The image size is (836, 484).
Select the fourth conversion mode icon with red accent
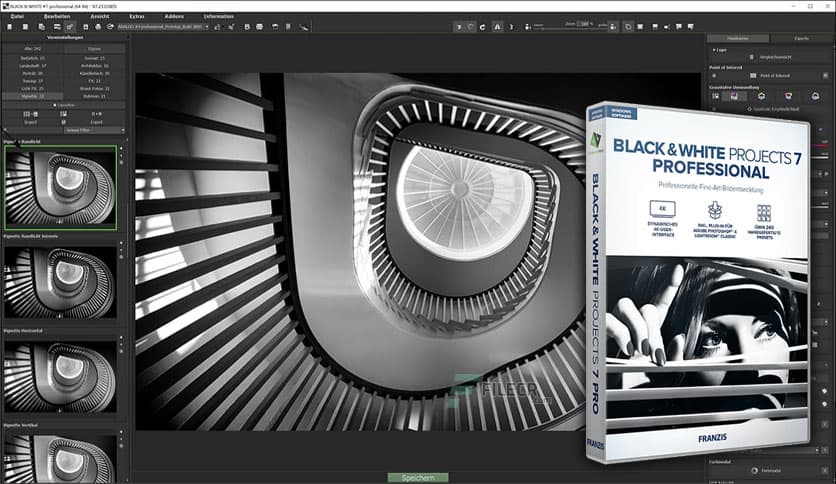tap(789, 96)
